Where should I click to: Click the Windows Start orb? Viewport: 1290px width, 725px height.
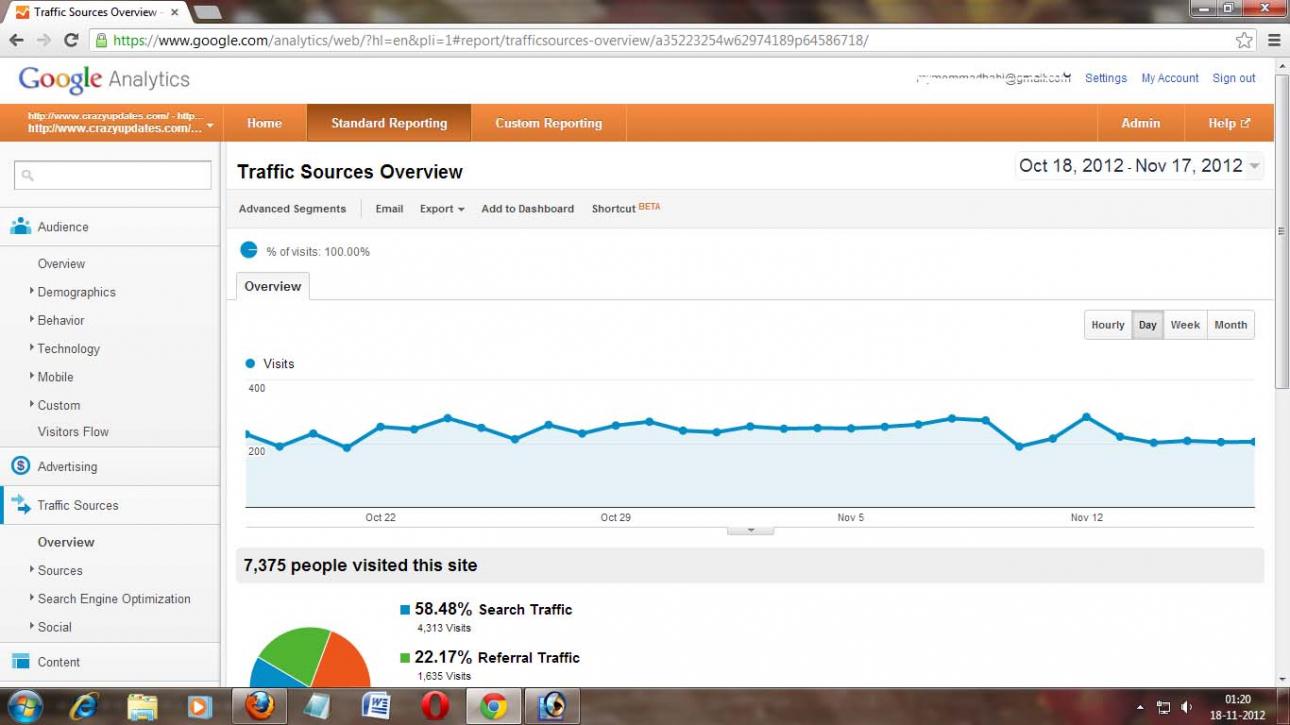pyautogui.click(x=25, y=706)
